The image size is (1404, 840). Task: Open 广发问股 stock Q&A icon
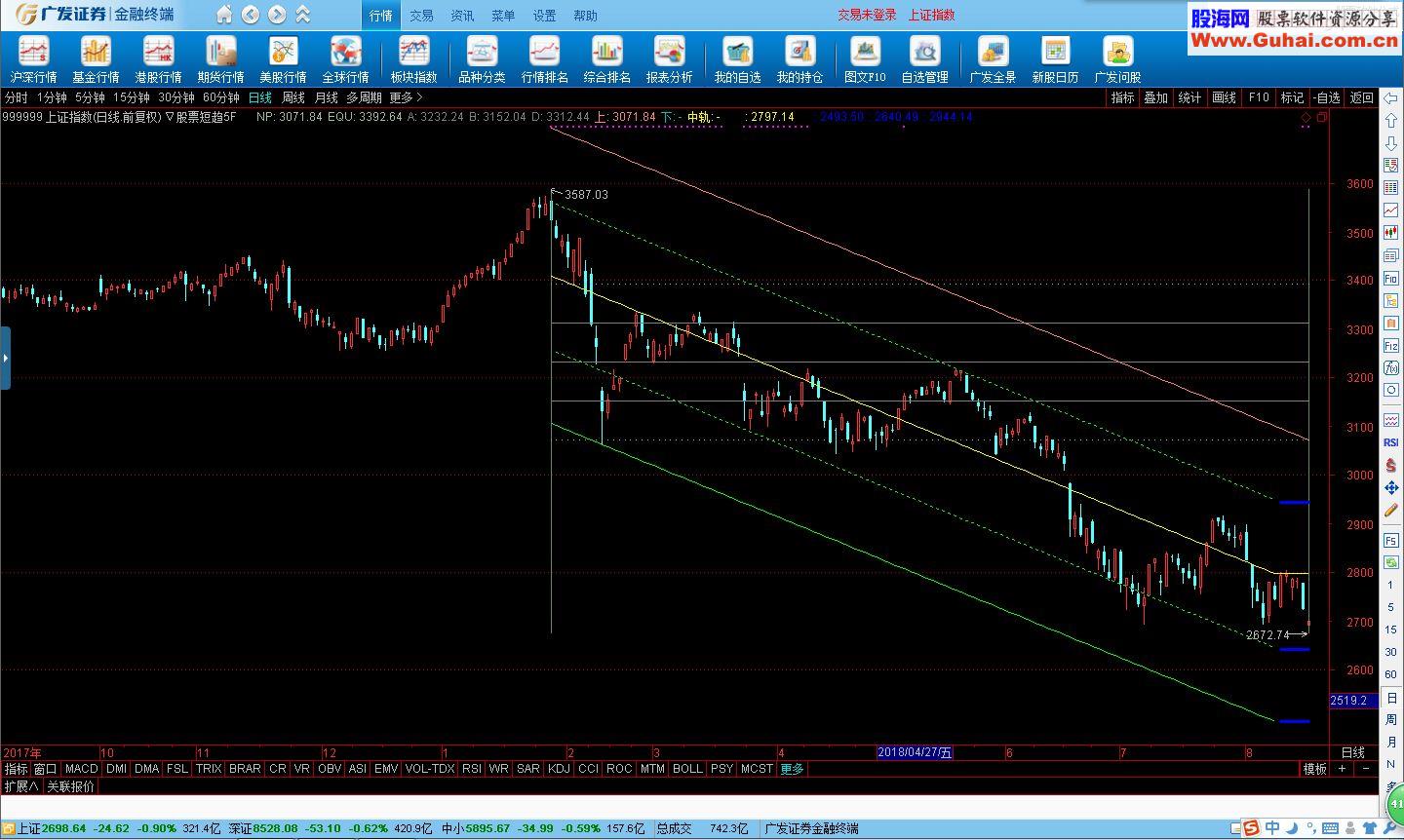pyautogui.click(x=1117, y=59)
